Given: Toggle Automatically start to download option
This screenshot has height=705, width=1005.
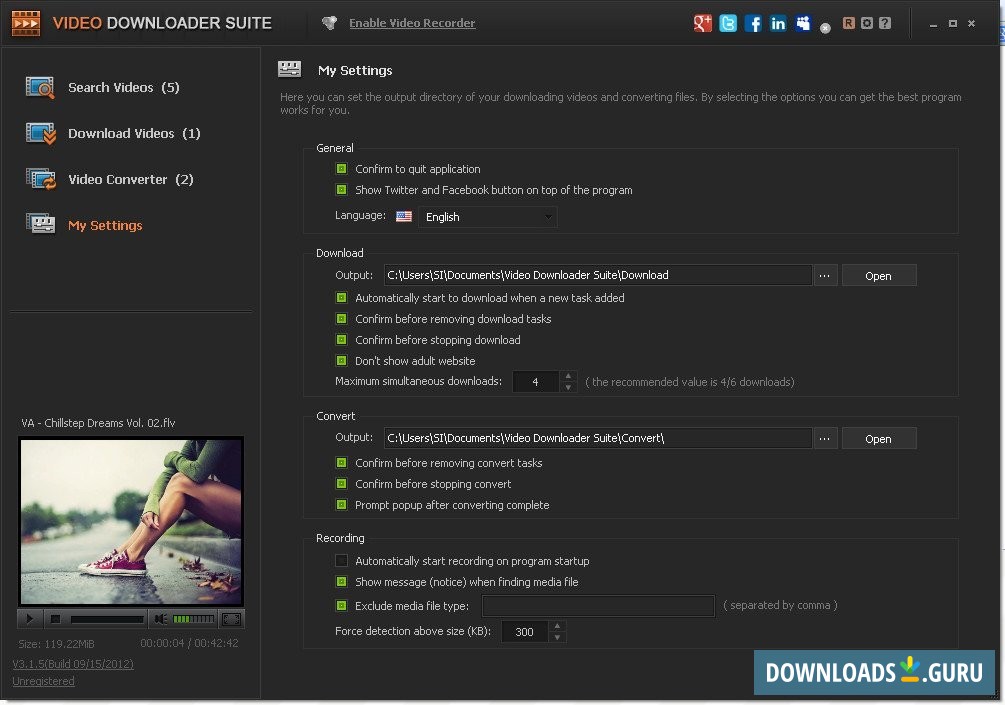Looking at the screenshot, I should [342, 297].
